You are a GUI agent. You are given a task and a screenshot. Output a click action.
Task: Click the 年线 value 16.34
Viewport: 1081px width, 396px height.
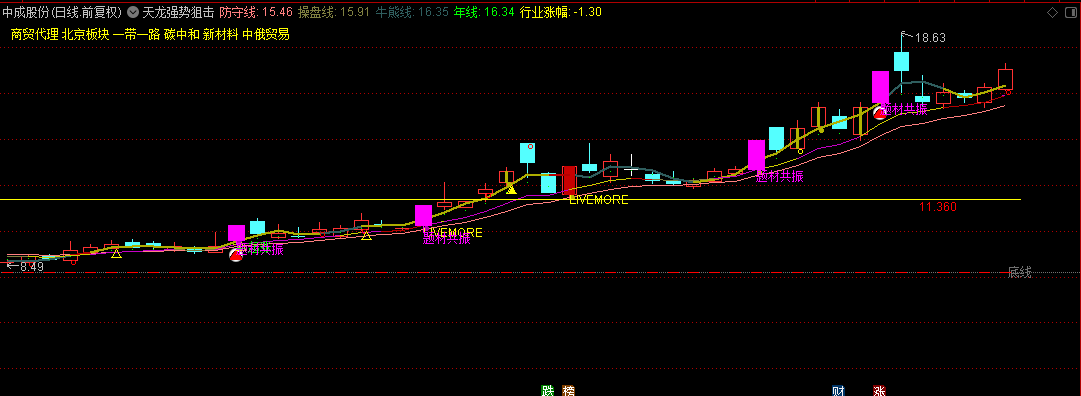499,12
